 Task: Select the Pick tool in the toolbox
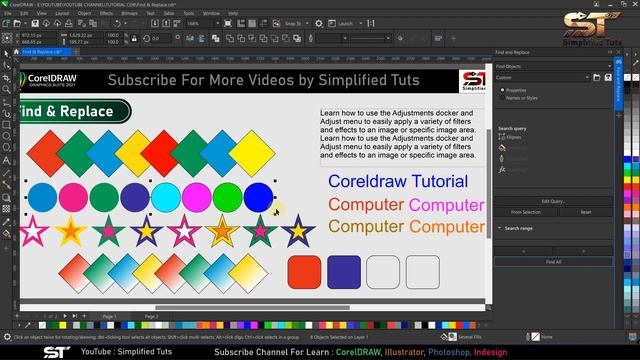click(6, 54)
